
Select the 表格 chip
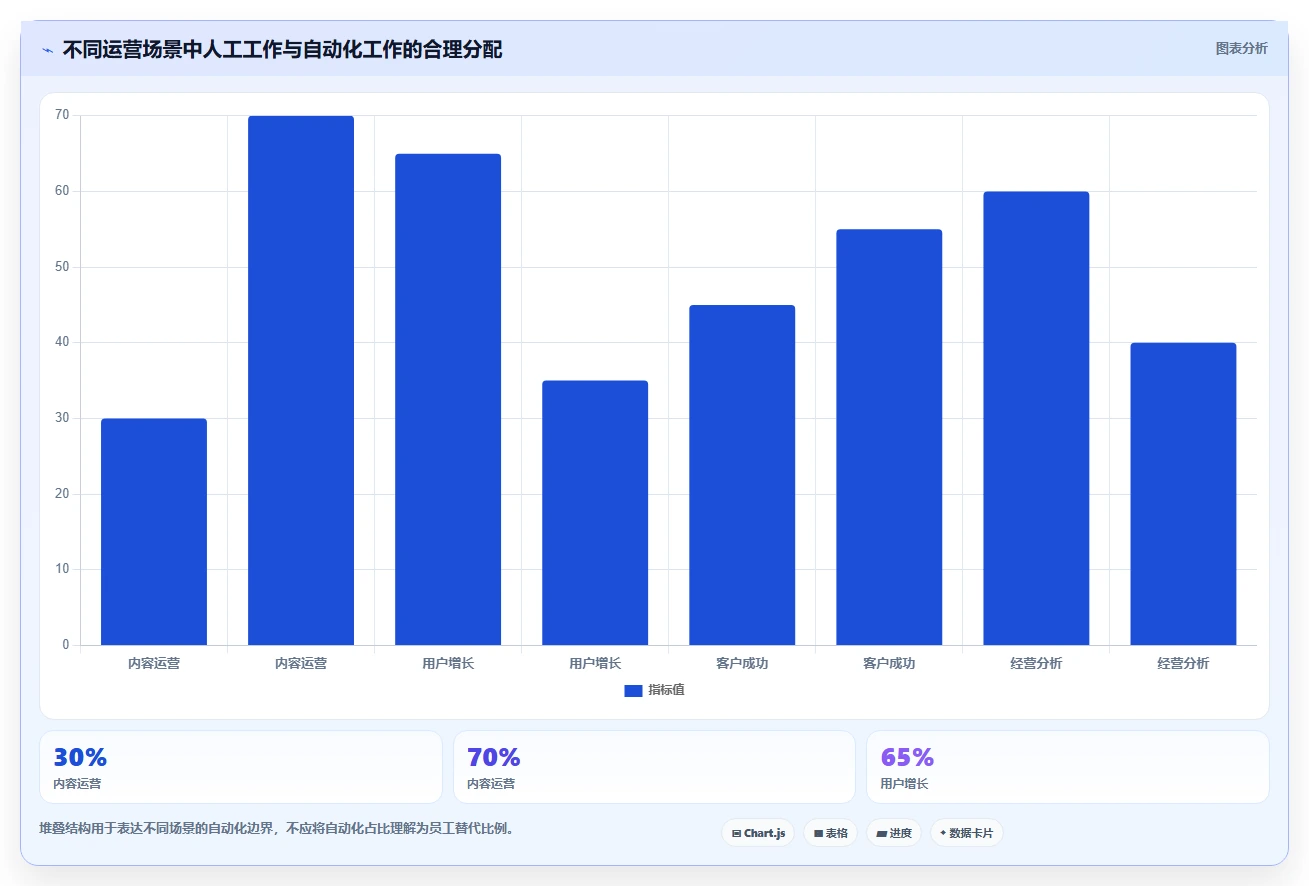pos(830,833)
